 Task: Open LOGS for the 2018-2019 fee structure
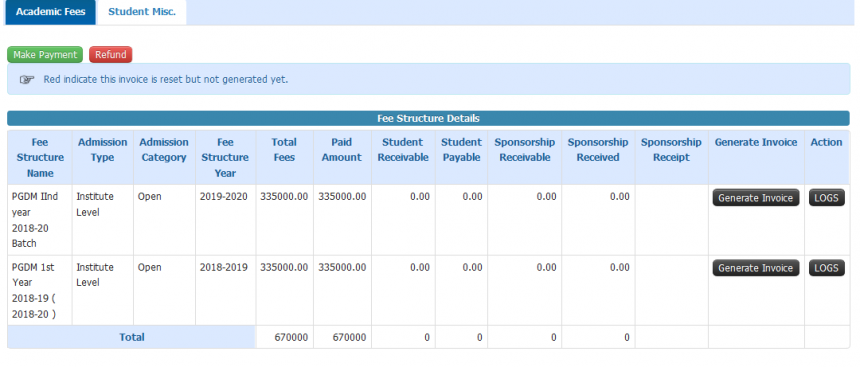[x=827, y=268]
